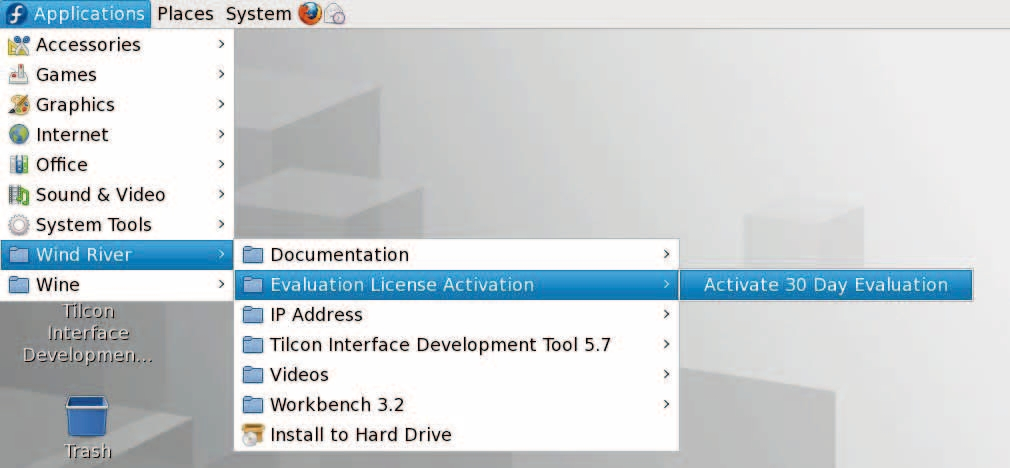Expand the IP Address submenu arrow
Screen dimensions: 1010x468
click(x=666, y=315)
